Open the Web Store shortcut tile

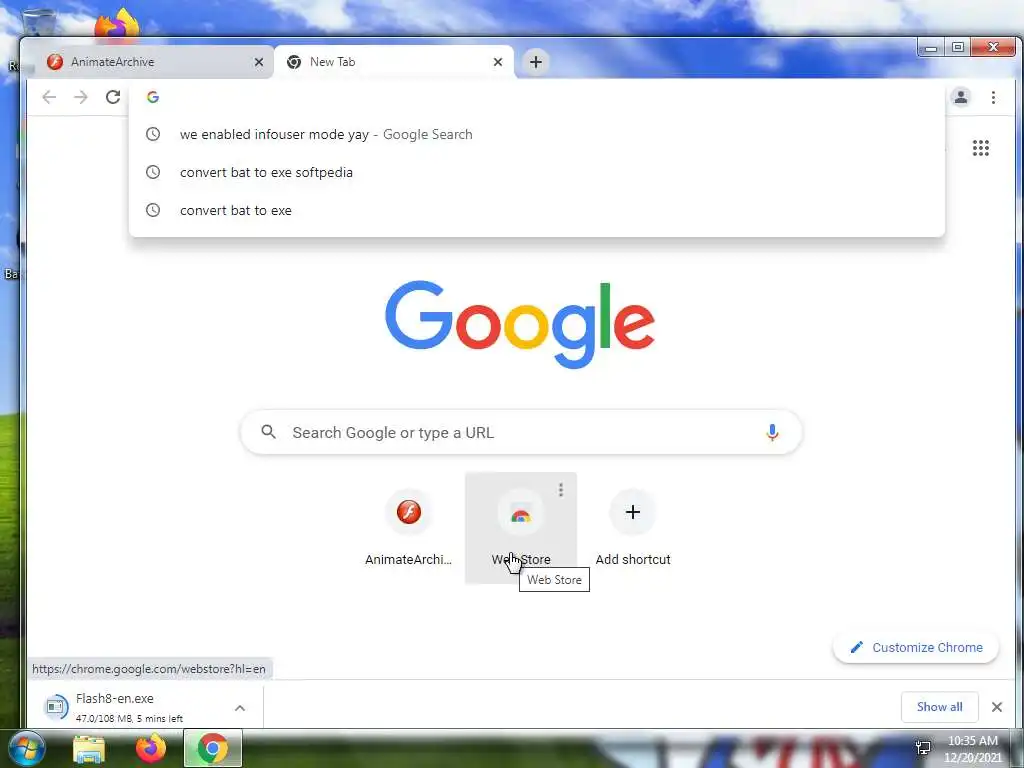[x=520, y=528]
